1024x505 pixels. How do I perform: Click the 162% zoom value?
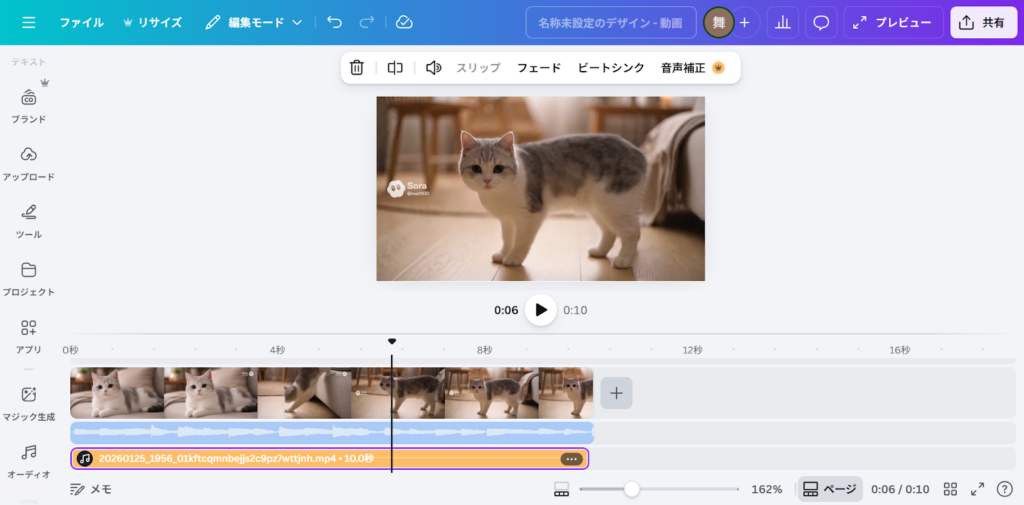pyautogui.click(x=767, y=489)
